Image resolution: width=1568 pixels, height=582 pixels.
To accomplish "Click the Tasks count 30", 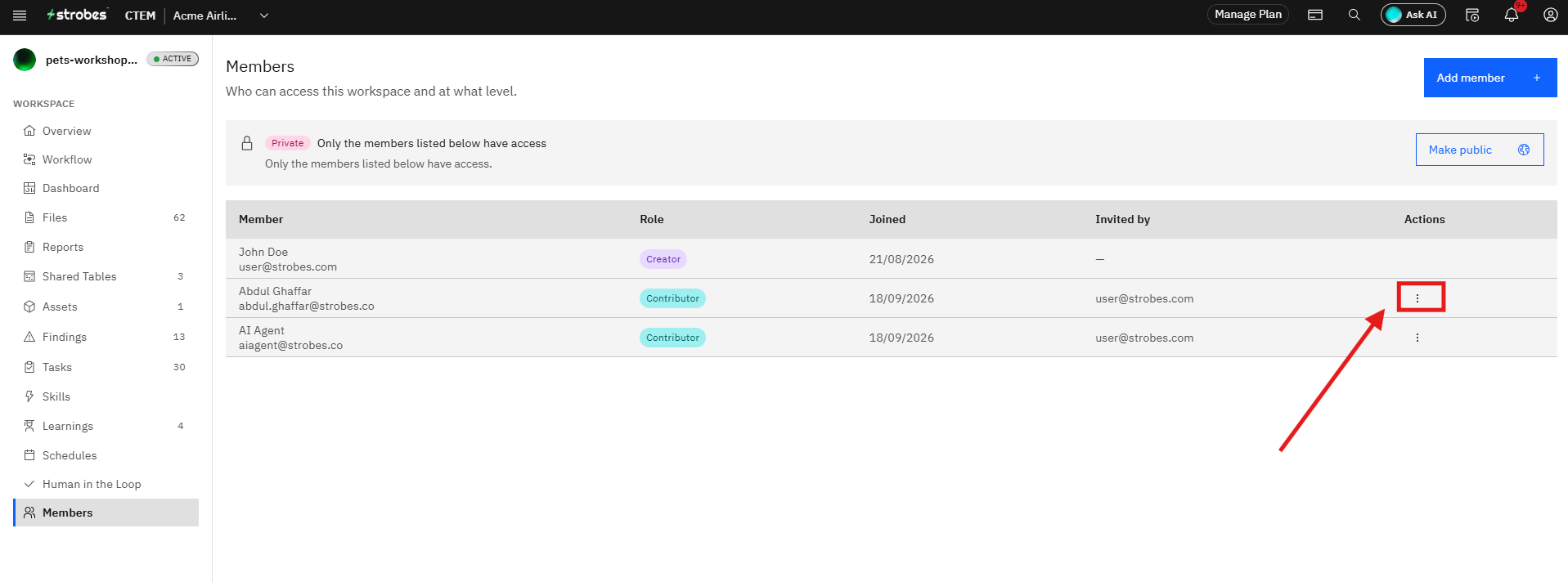I will pos(179,367).
